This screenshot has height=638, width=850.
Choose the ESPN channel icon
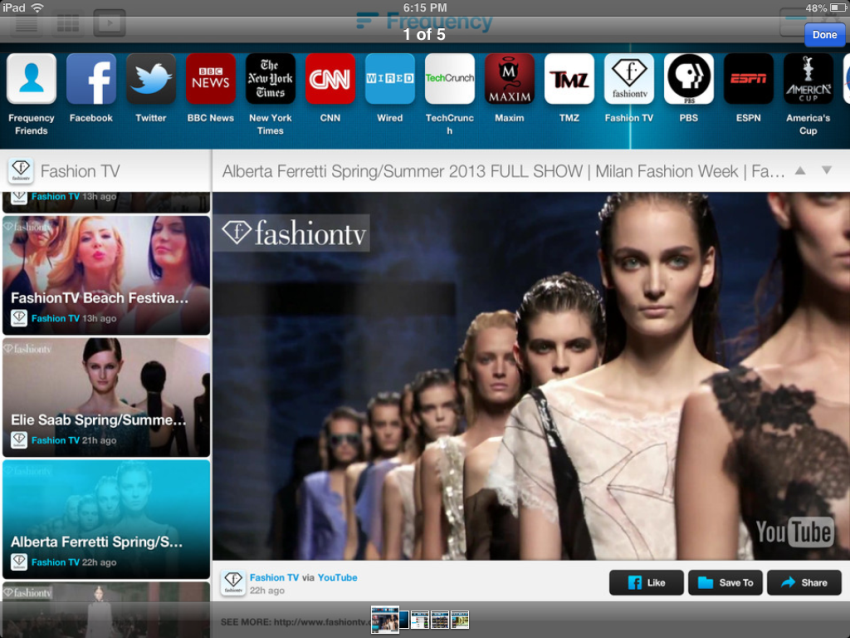(748, 79)
